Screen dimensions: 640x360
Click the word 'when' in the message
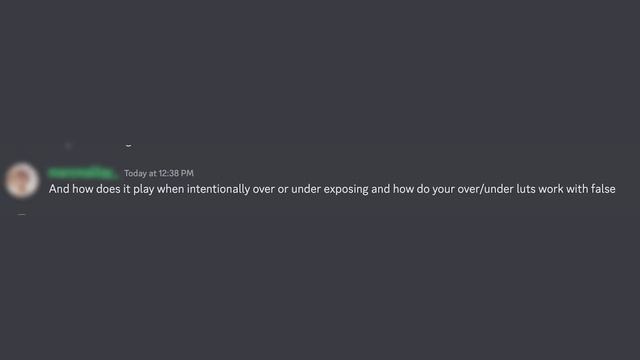170,189
